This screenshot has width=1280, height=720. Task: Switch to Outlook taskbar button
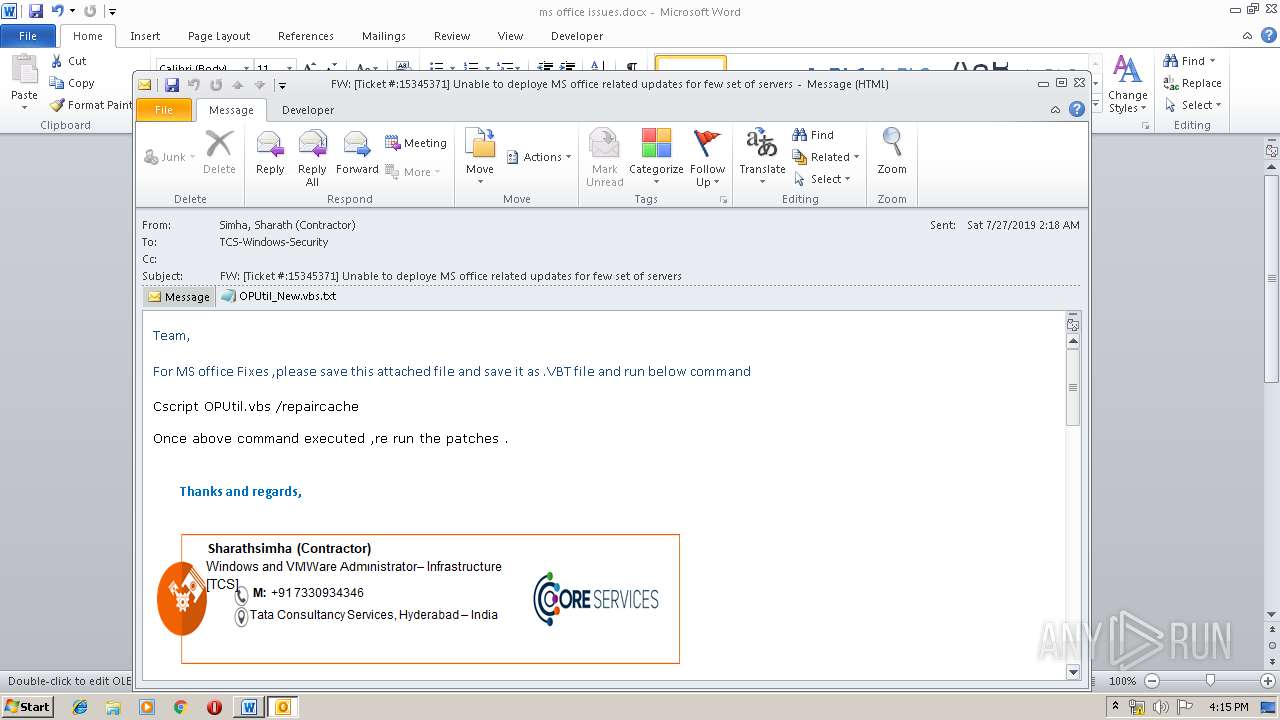[282, 707]
